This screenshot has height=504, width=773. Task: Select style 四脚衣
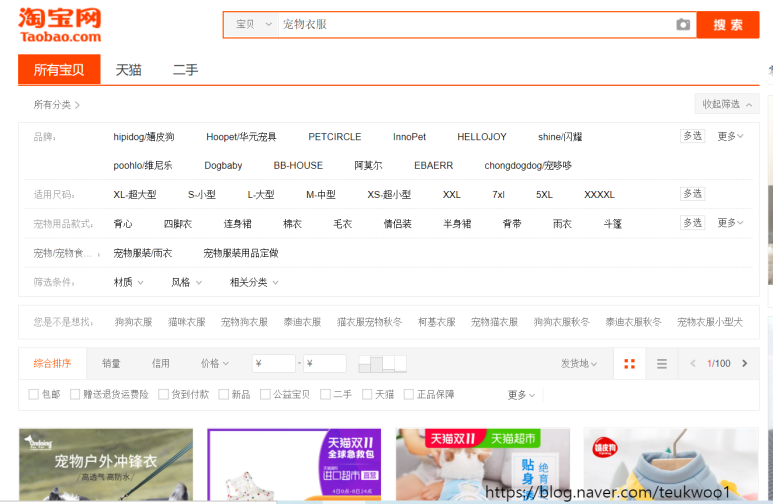click(177, 224)
